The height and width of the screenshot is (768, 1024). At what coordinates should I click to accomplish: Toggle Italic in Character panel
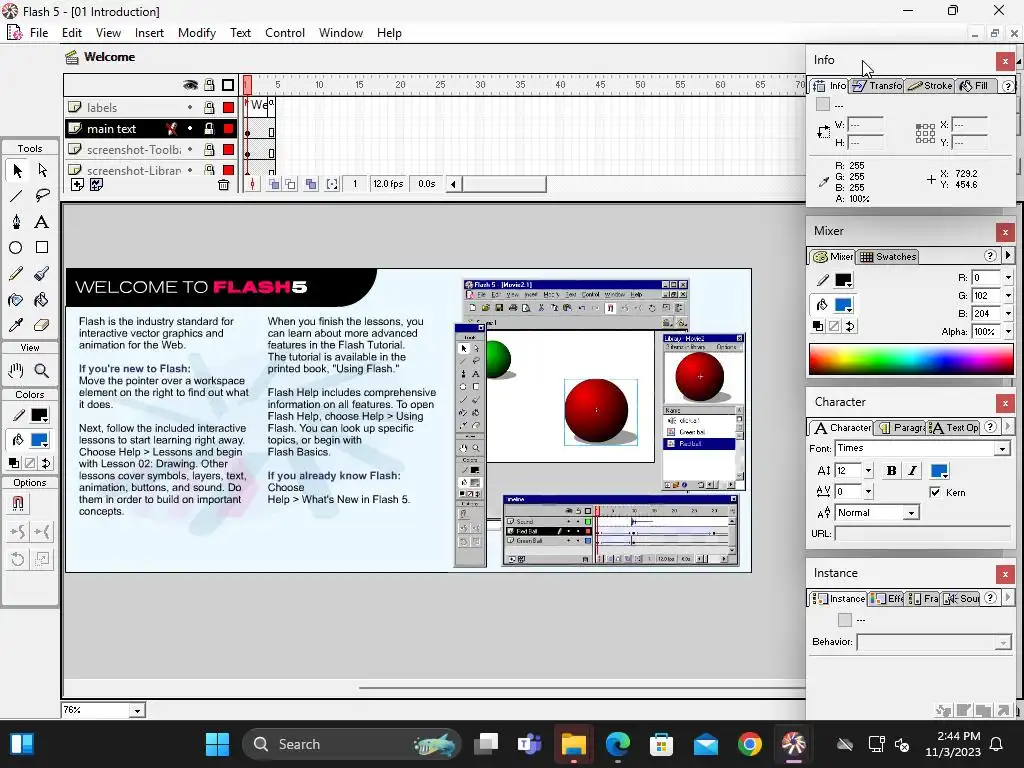[x=912, y=471]
